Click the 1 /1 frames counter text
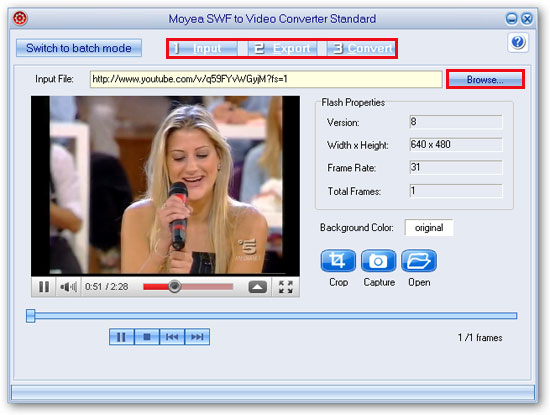This screenshot has height=415, width=550. (480, 337)
